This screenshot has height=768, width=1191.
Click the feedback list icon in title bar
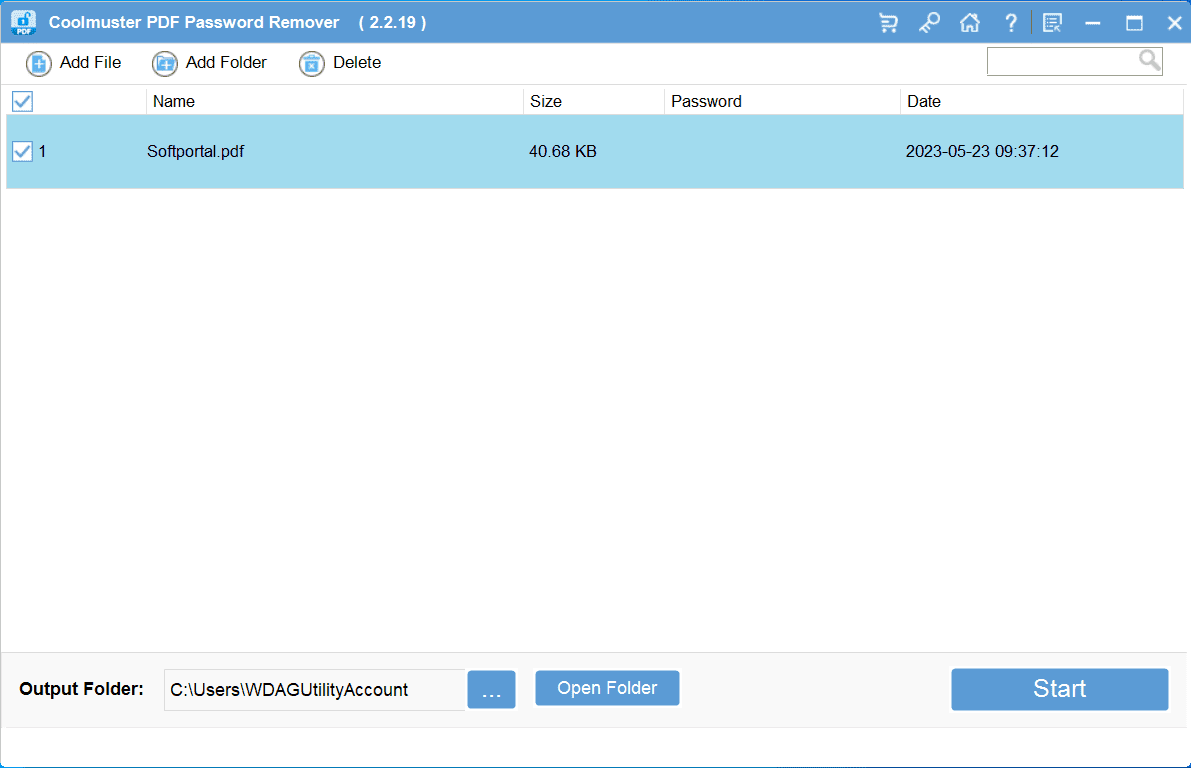(x=1052, y=23)
